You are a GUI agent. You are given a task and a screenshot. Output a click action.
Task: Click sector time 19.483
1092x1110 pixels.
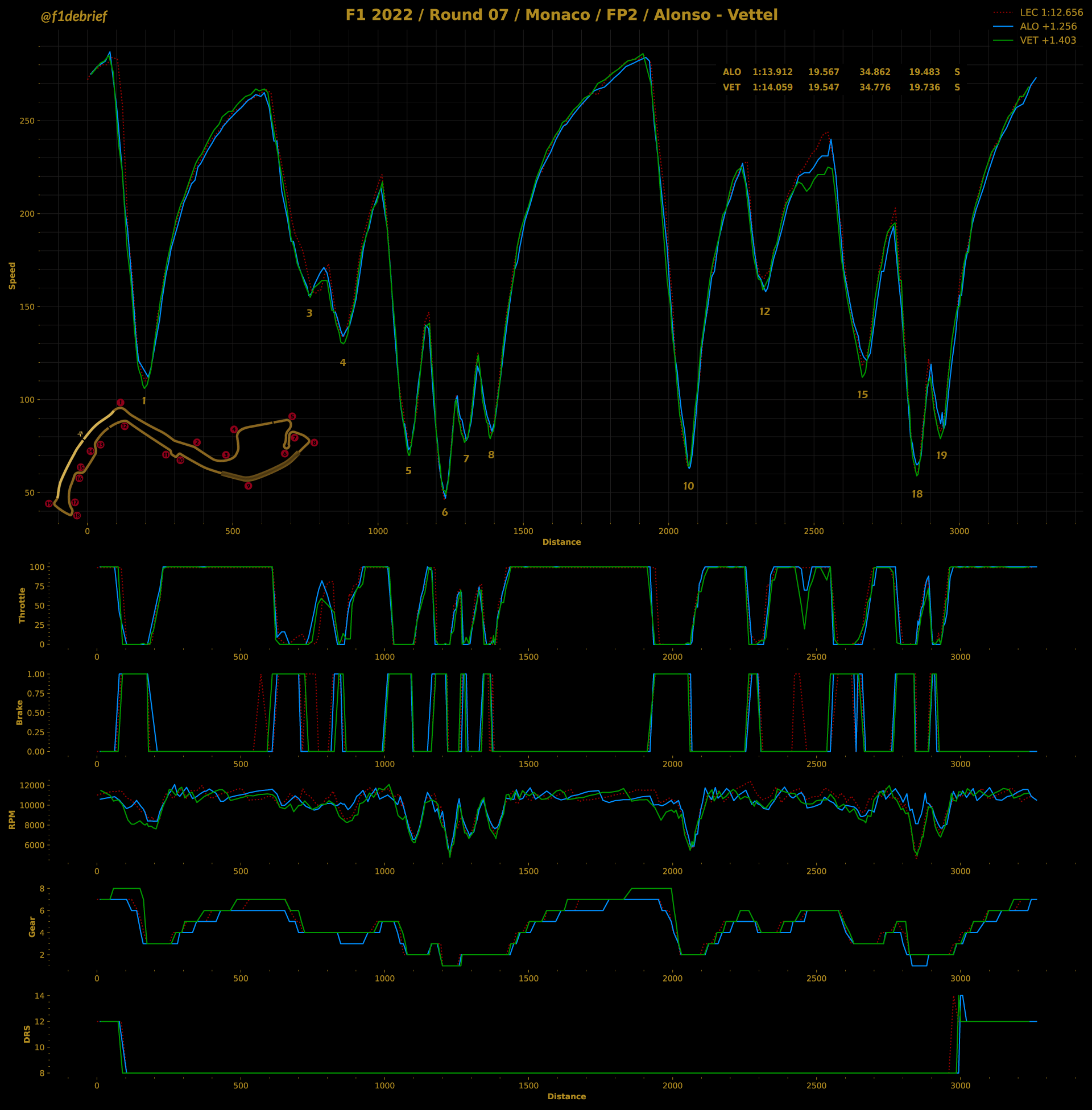coord(924,72)
